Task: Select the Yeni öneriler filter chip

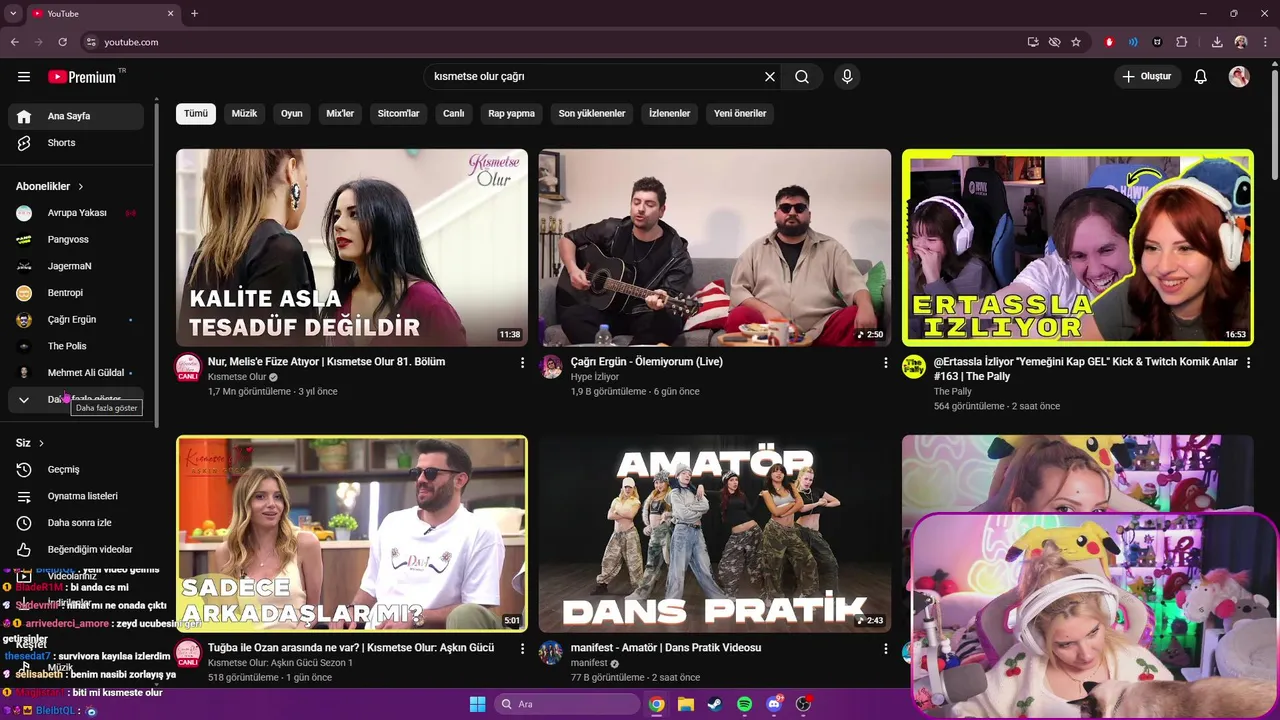Action: point(740,114)
